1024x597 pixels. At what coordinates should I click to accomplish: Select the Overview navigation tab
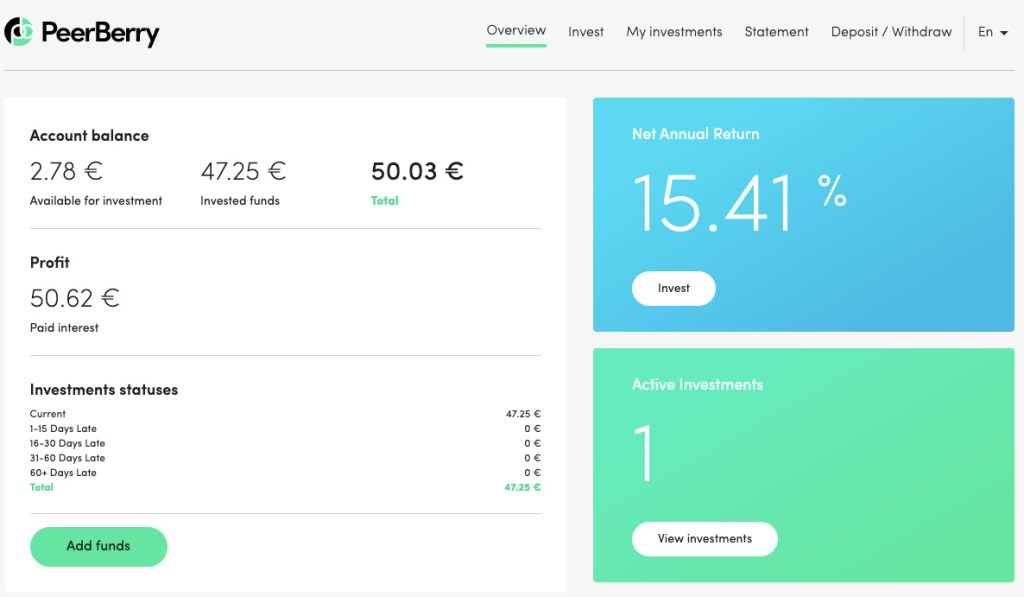[515, 30]
